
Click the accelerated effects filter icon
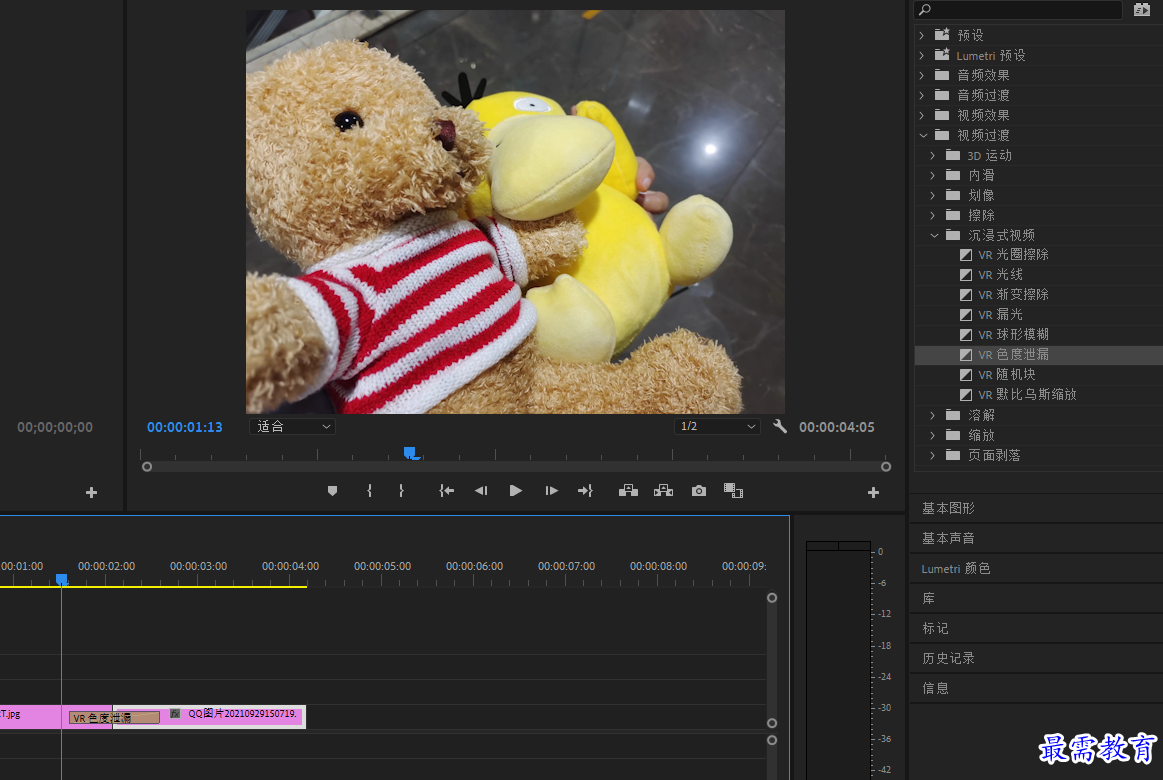click(1141, 10)
